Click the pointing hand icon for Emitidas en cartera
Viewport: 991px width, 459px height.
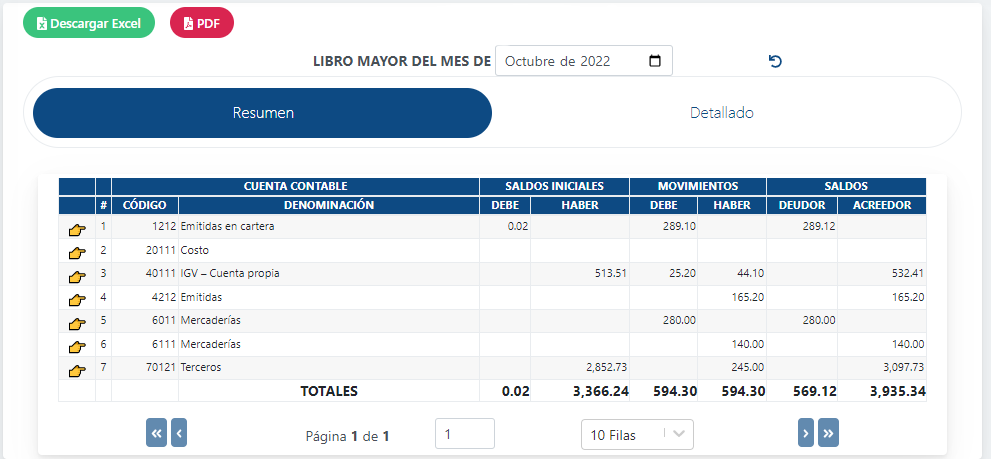[76, 230]
